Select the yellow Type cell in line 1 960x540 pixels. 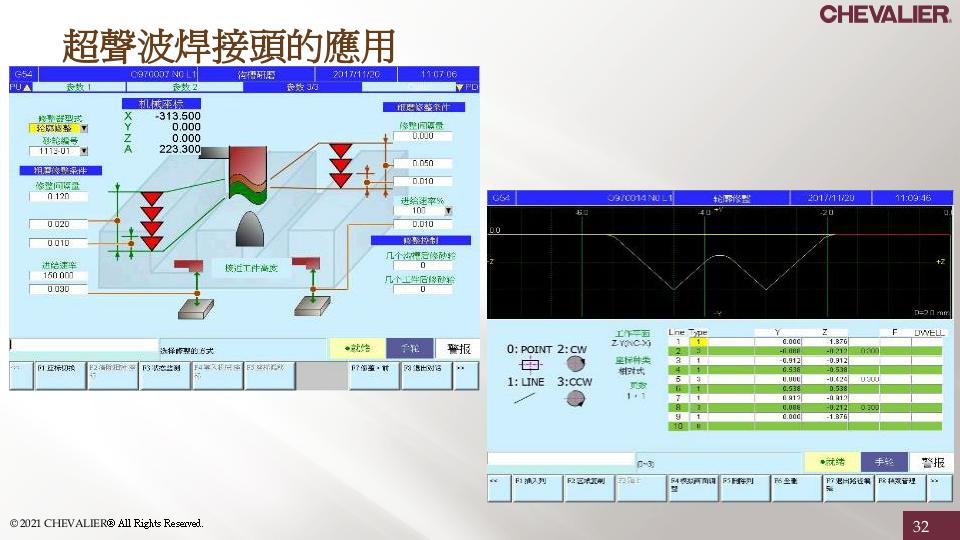pos(700,341)
